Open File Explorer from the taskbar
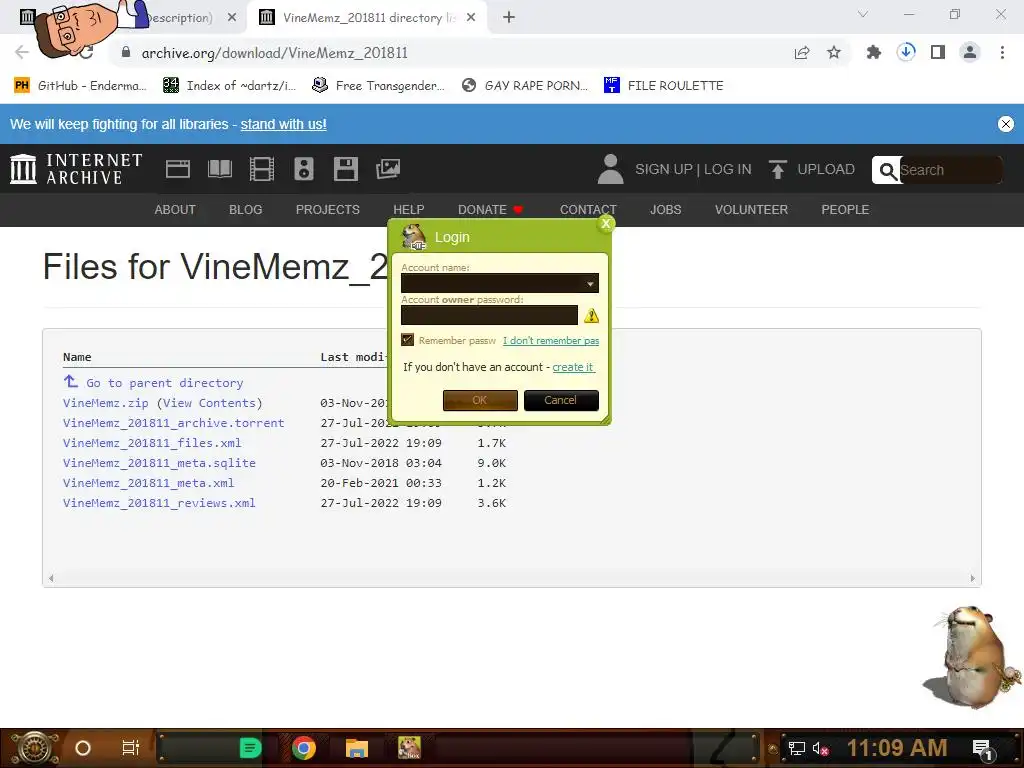Screen dimensions: 1024x768 tap(357, 748)
